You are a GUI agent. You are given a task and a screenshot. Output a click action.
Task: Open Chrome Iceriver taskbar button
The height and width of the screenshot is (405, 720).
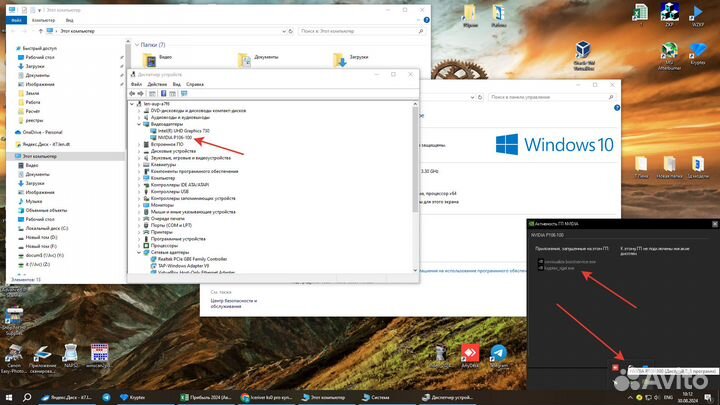coord(267,397)
